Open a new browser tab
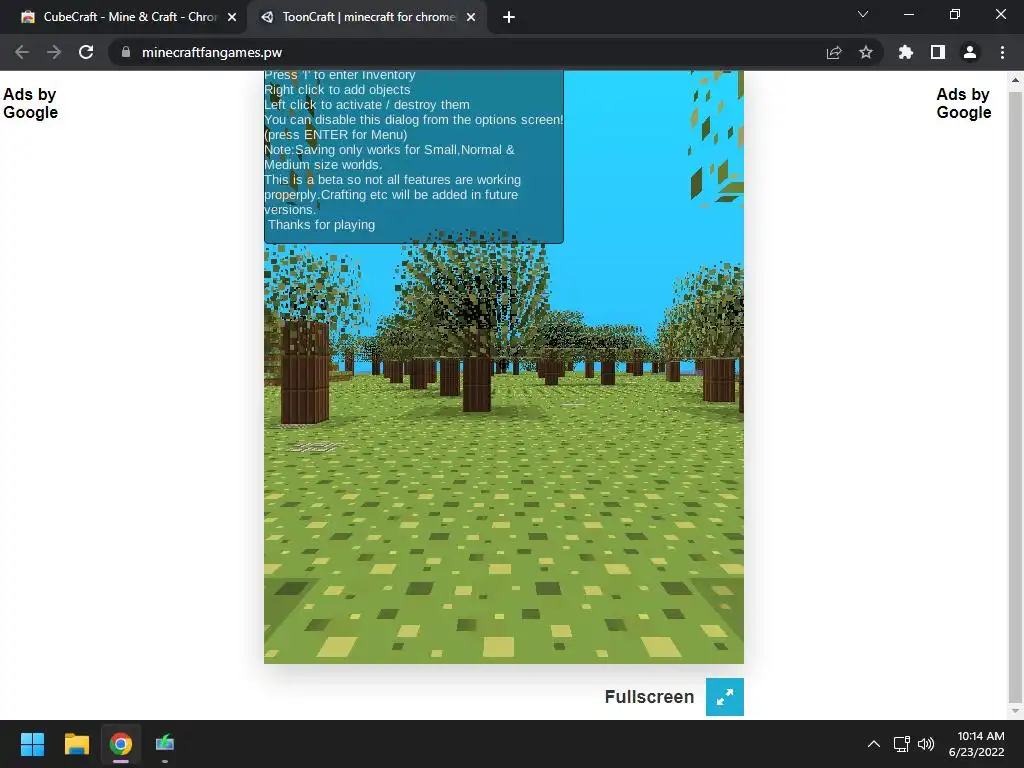 [509, 17]
